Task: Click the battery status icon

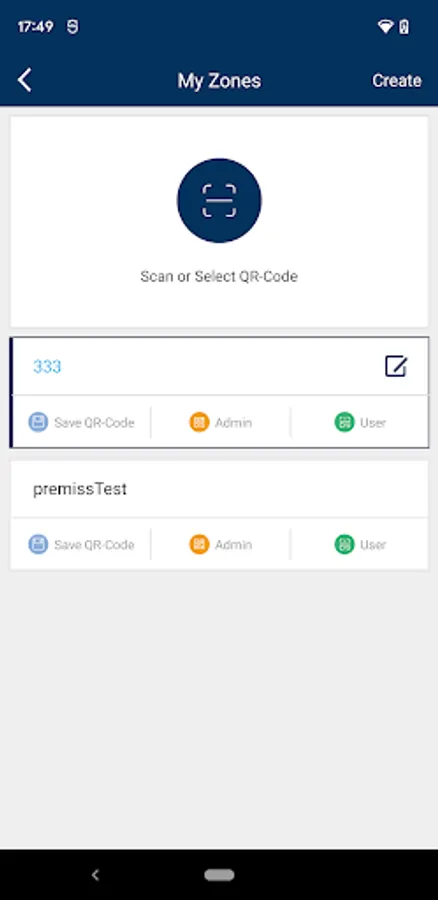Action: (404, 26)
